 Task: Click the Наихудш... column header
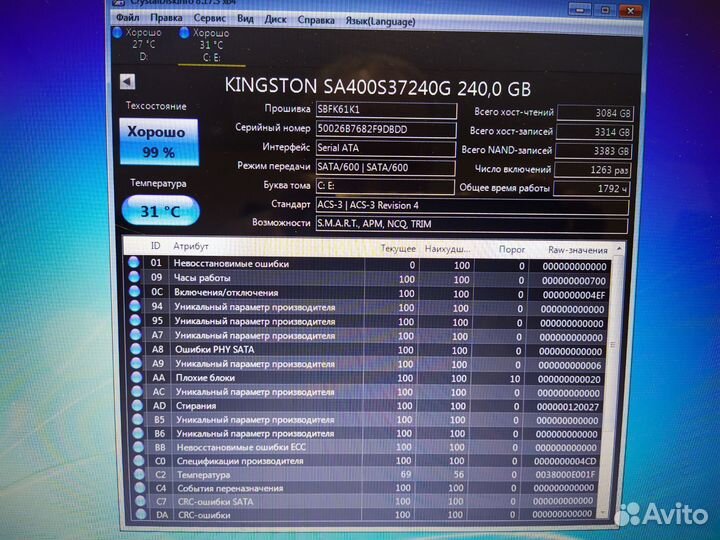click(x=448, y=249)
